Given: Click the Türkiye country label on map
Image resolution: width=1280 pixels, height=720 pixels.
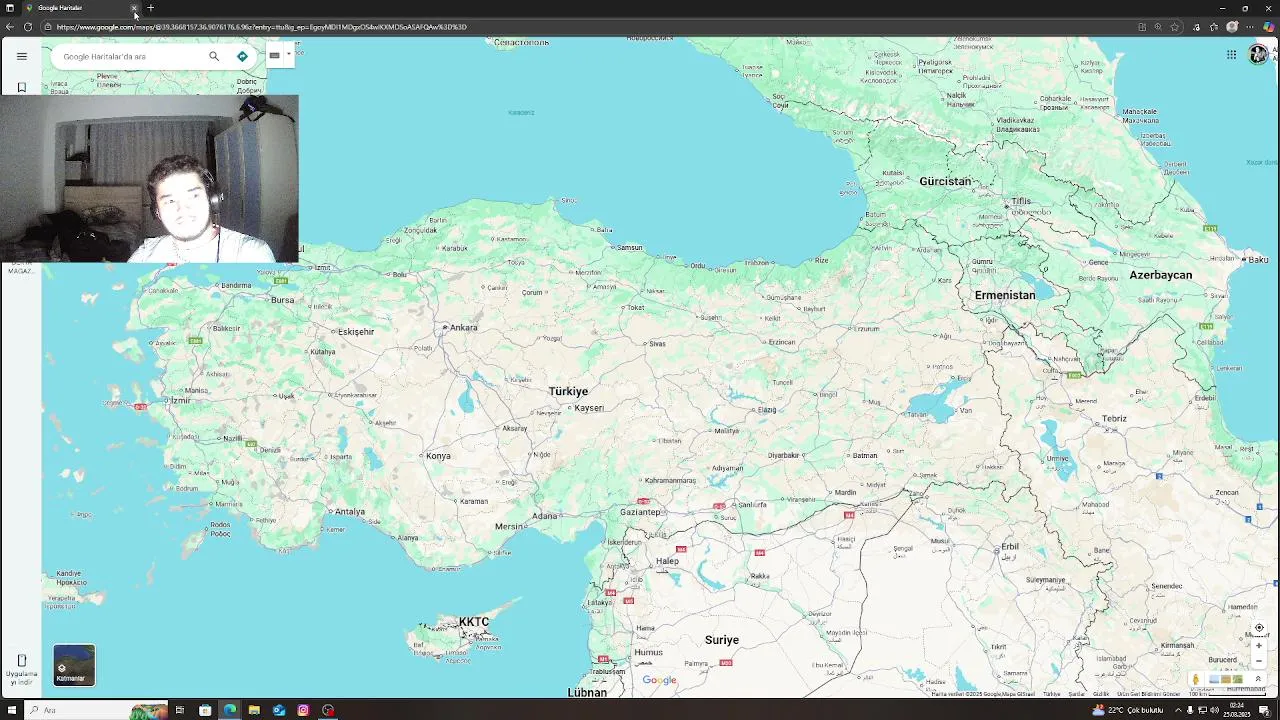Looking at the screenshot, I should pyautogui.click(x=568, y=391).
